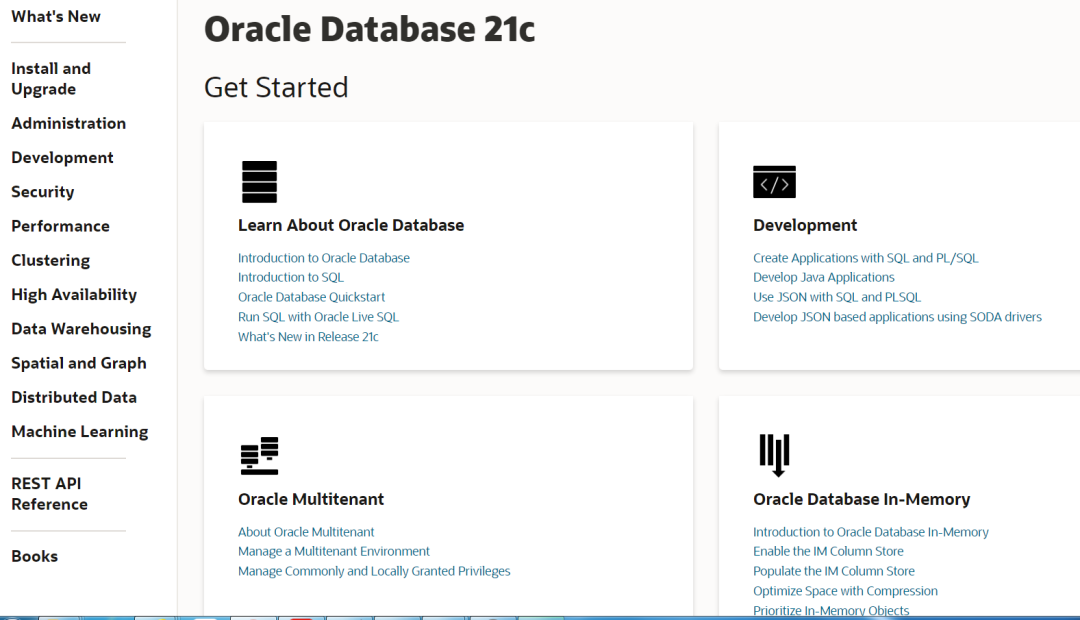Select Install and Upgrade sidebar item

[x=51, y=79]
